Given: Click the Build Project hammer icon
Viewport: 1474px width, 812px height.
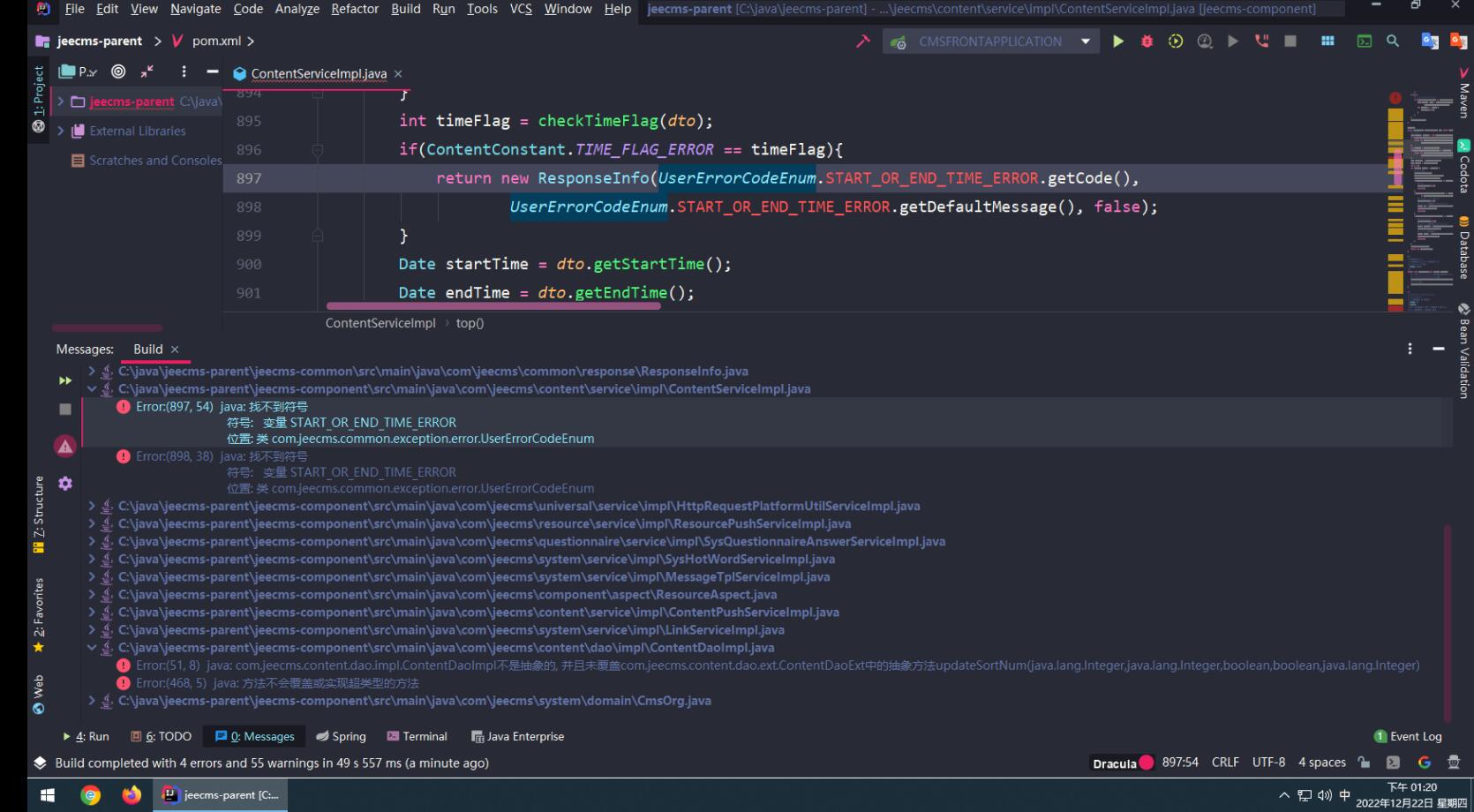Looking at the screenshot, I should (862, 41).
